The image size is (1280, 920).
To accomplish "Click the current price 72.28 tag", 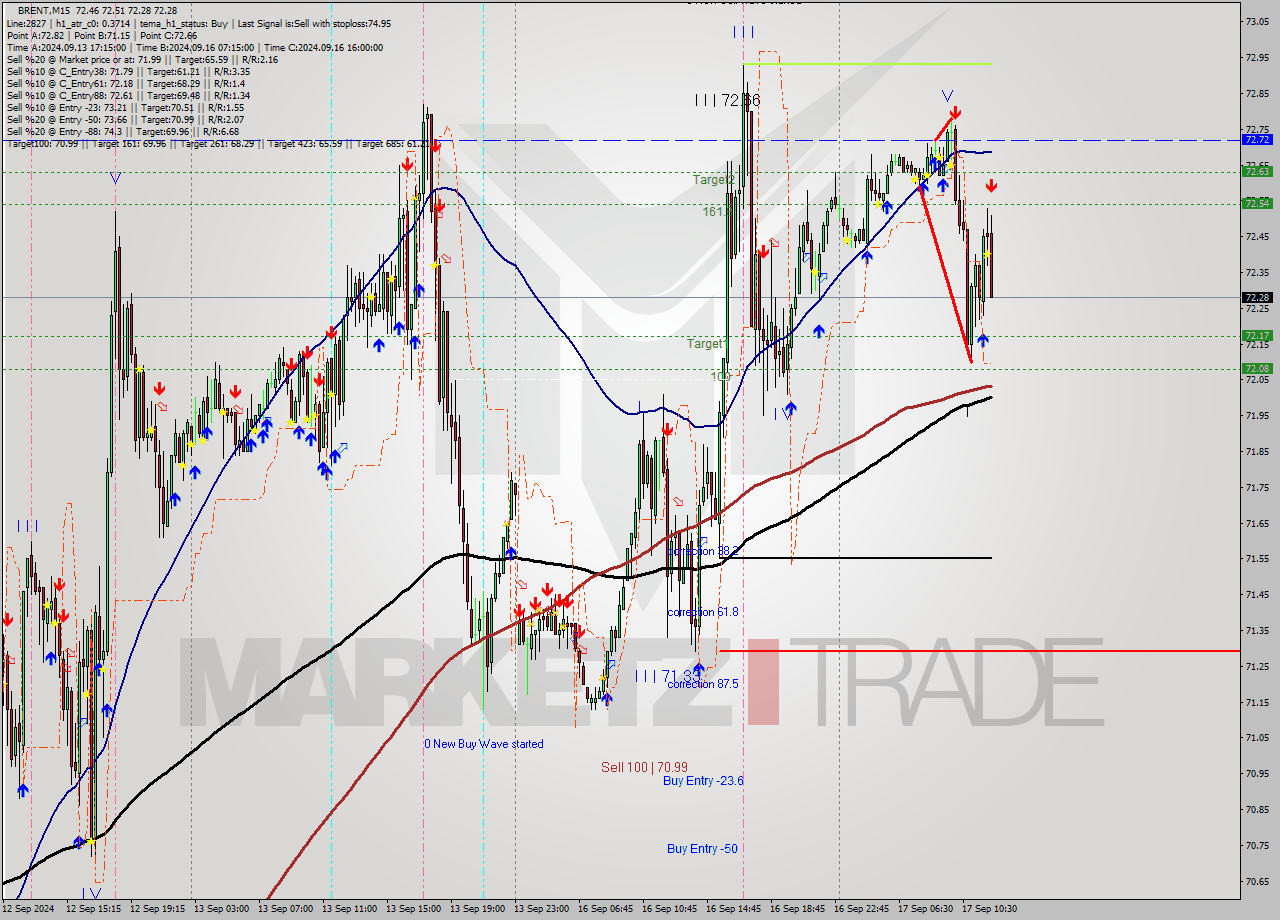I will click(x=1257, y=297).
